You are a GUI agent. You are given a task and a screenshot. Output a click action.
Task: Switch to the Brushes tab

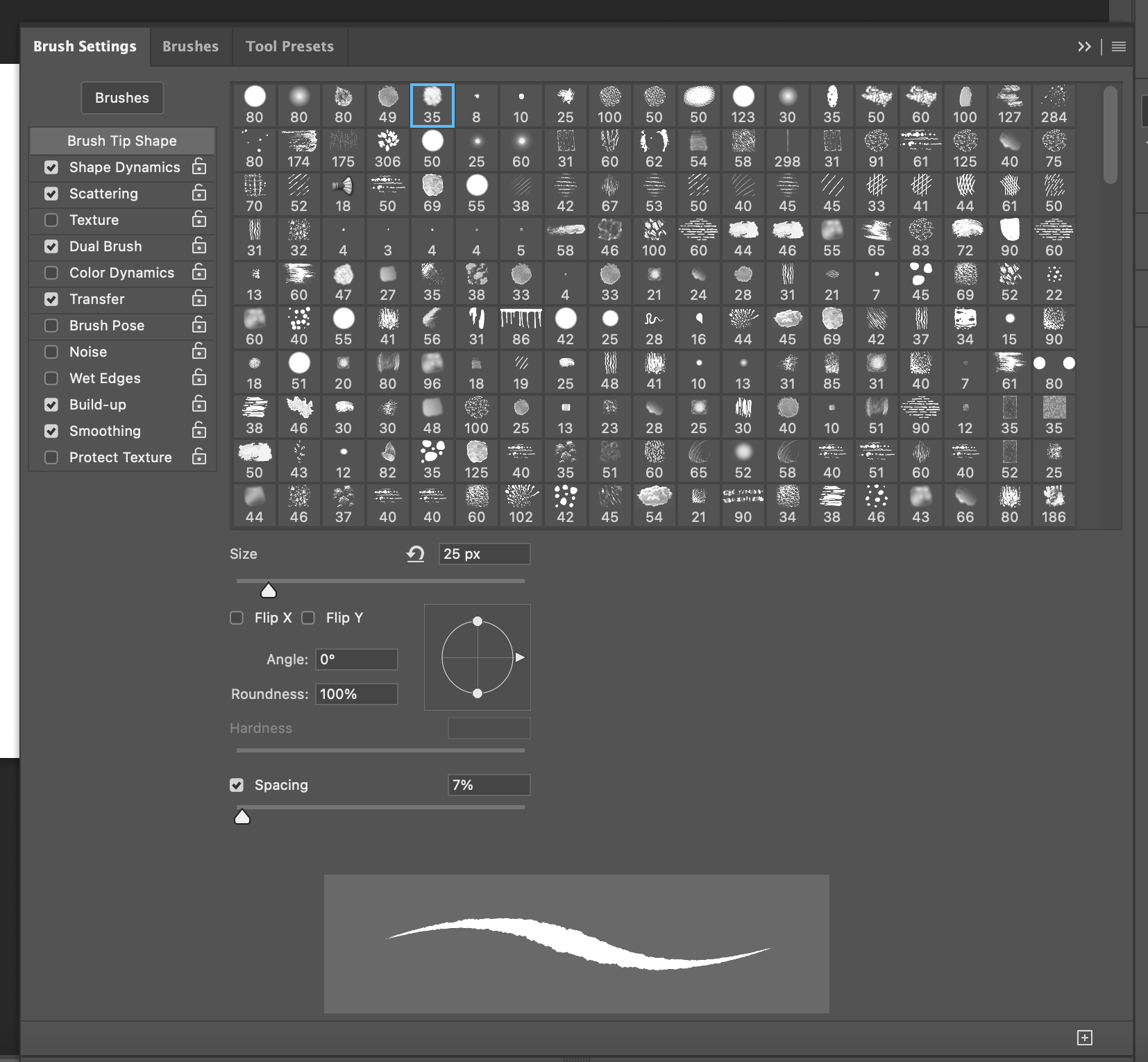(x=190, y=47)
